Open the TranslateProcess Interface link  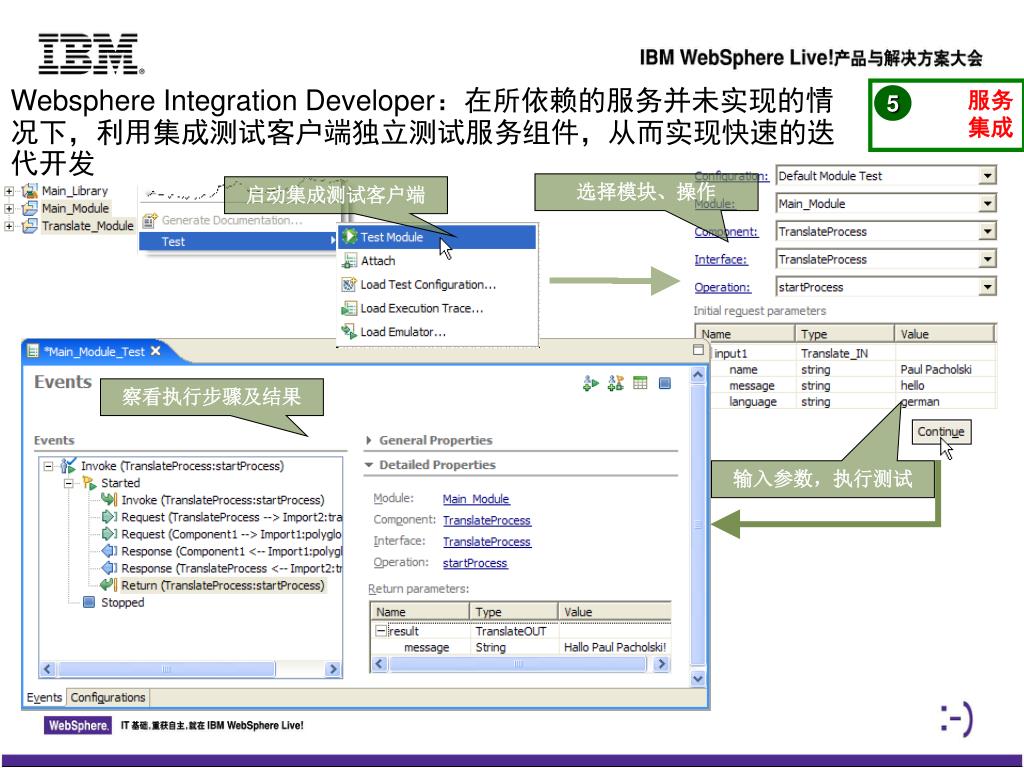point(487,542)
